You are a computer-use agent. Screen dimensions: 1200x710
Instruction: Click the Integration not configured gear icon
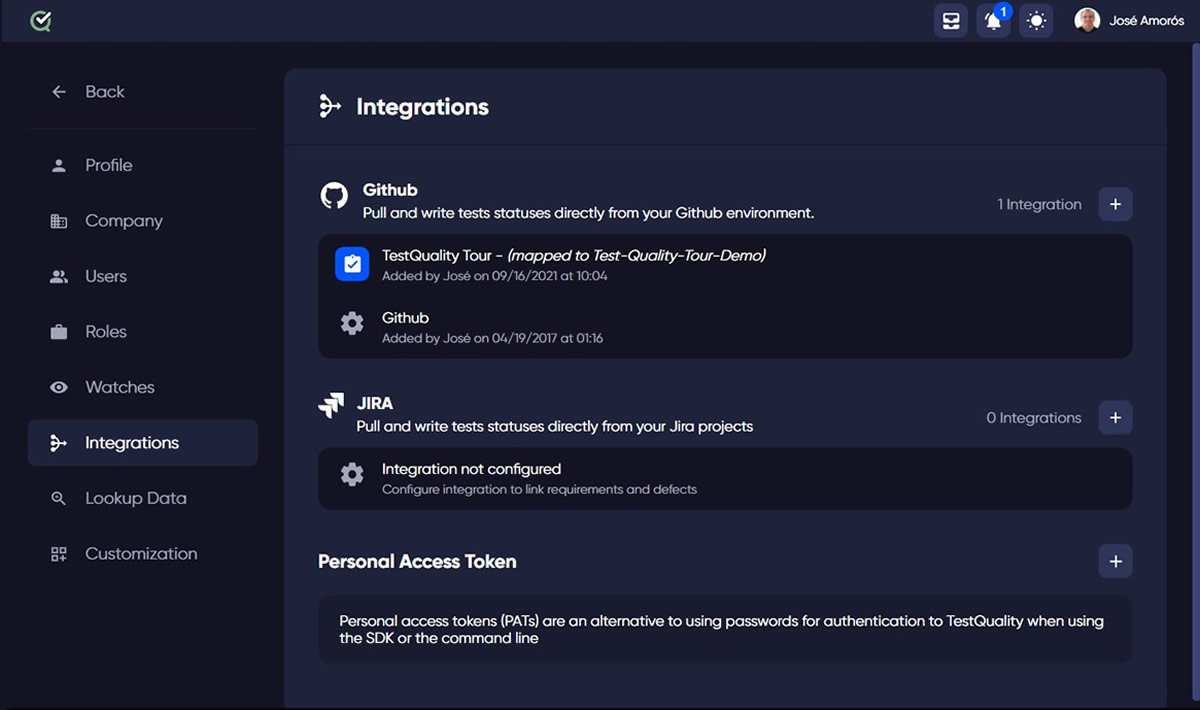(x=352, y=474)
